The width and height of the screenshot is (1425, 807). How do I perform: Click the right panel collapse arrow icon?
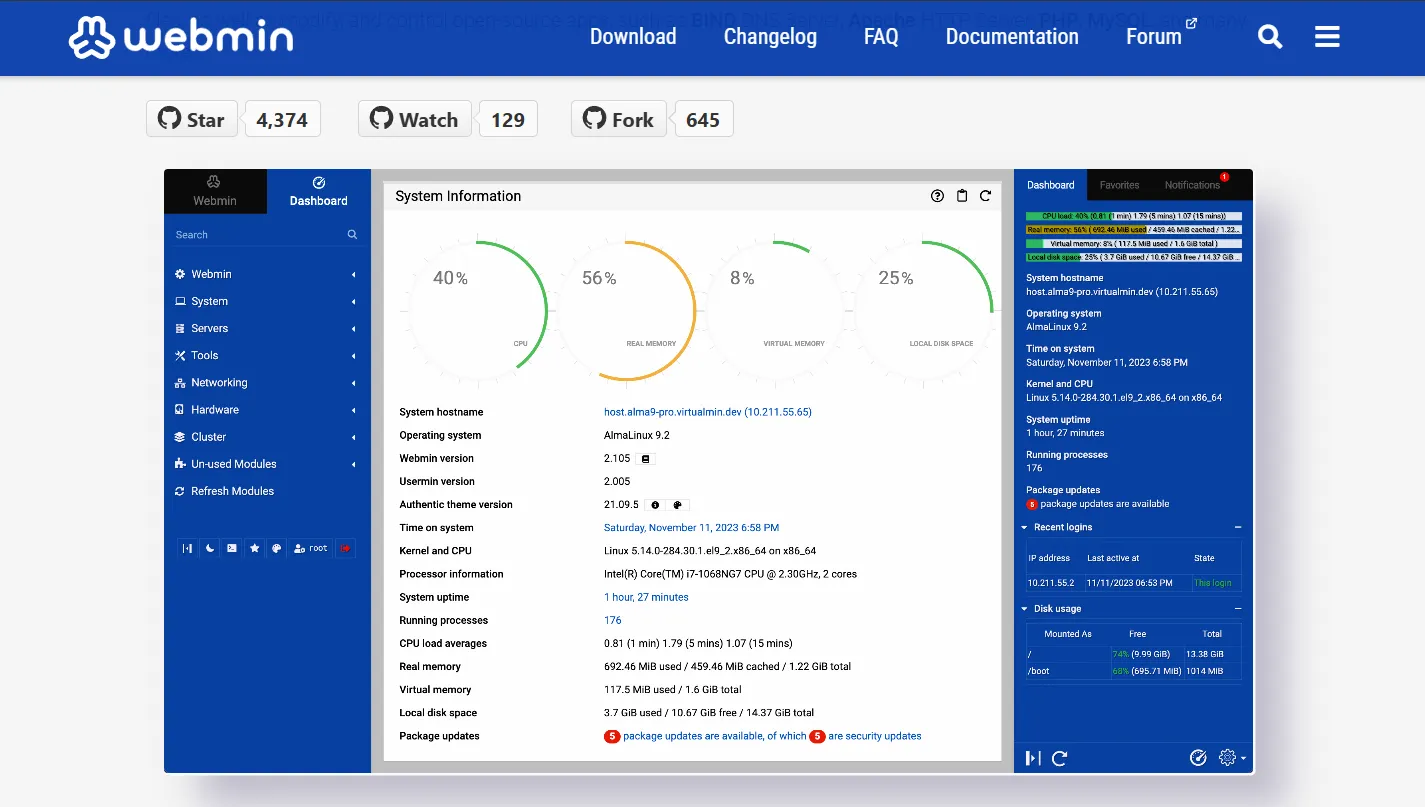pos(1033,758)
